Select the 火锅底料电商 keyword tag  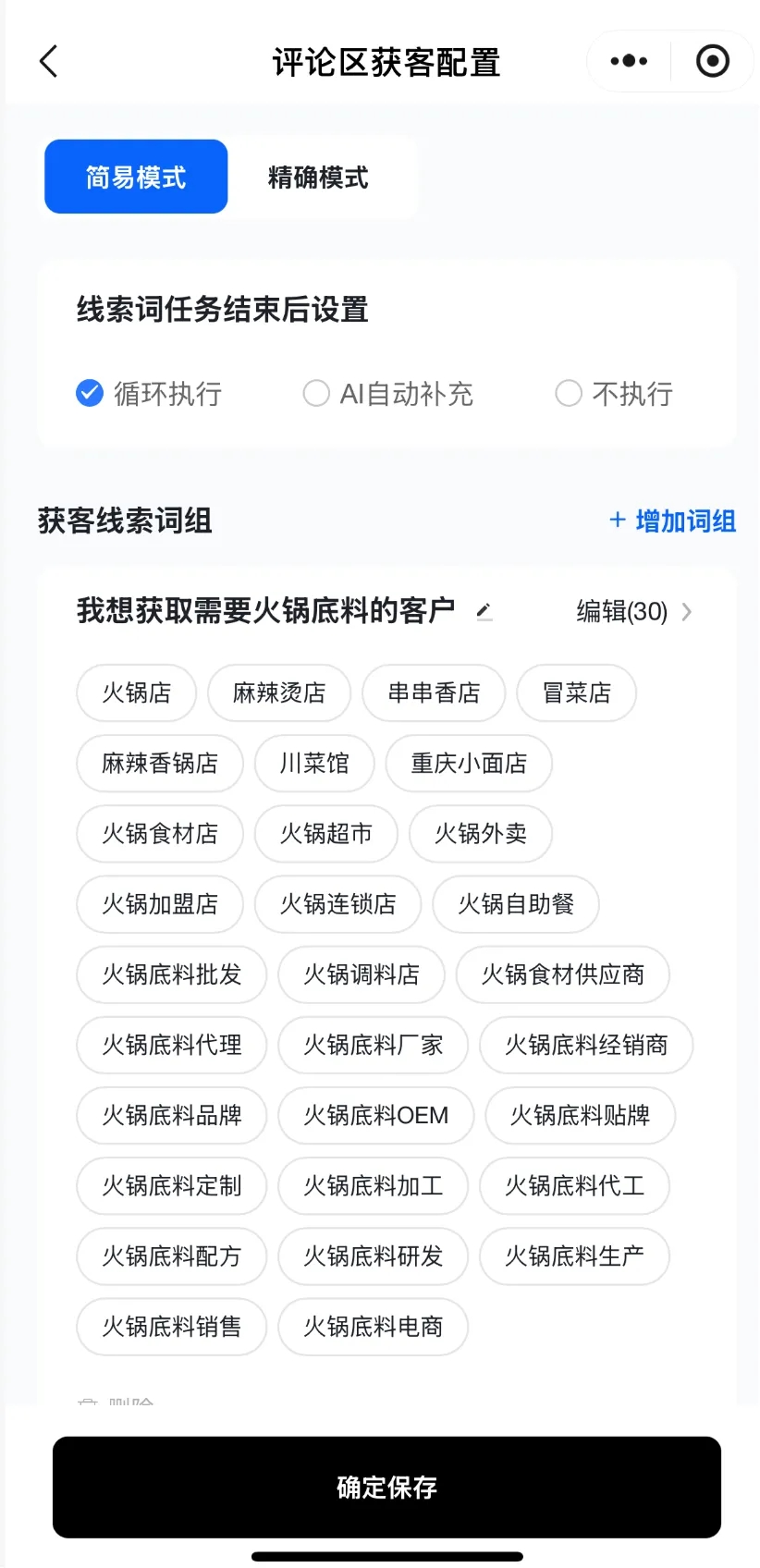pyautogui.click(x=374, y=1327)
